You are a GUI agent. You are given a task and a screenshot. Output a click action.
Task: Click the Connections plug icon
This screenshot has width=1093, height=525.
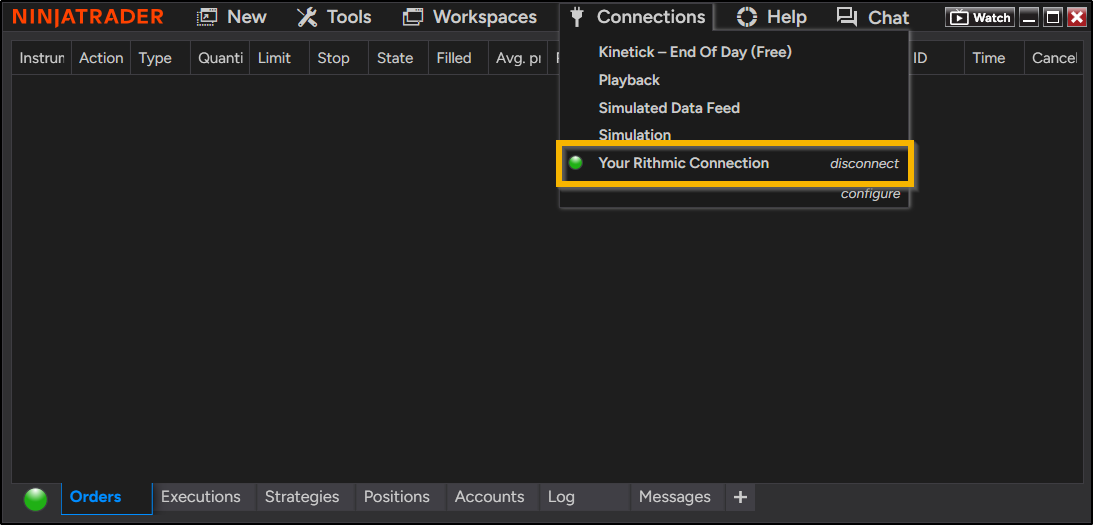coord(576,17)
